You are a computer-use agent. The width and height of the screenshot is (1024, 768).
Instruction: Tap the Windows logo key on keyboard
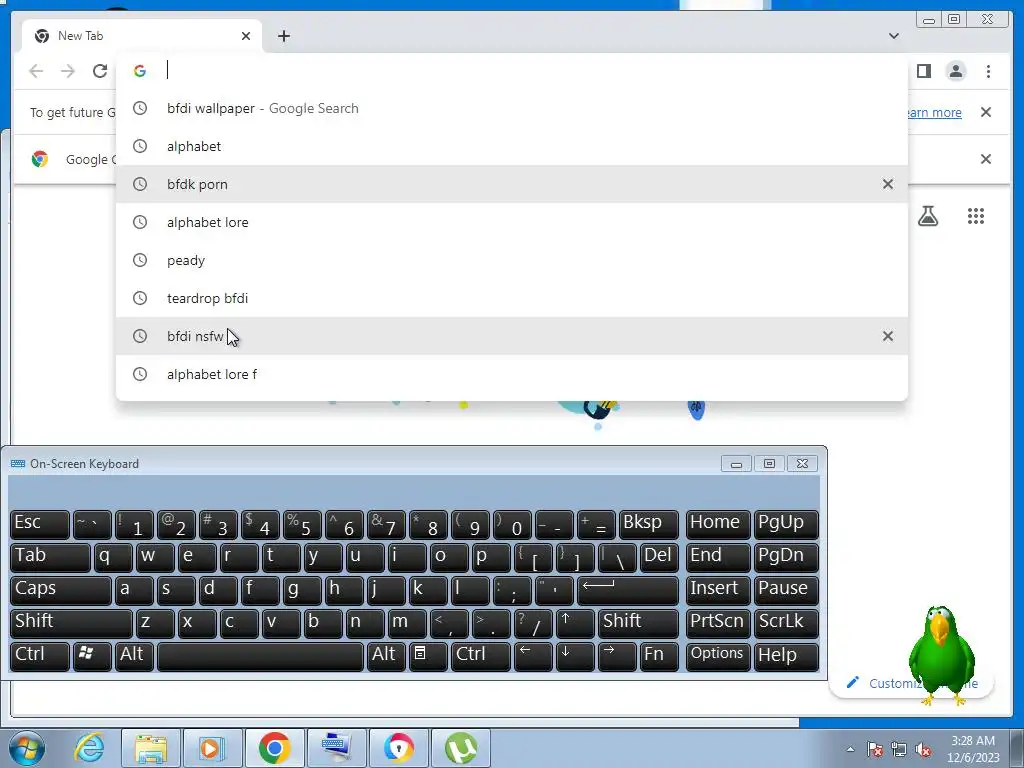[92, 656]
